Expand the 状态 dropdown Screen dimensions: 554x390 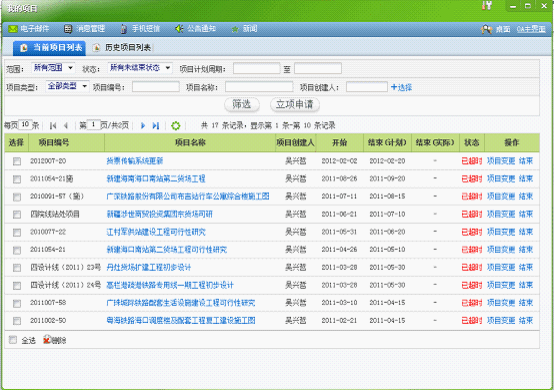pyautogui.click(x=140, y=68)
